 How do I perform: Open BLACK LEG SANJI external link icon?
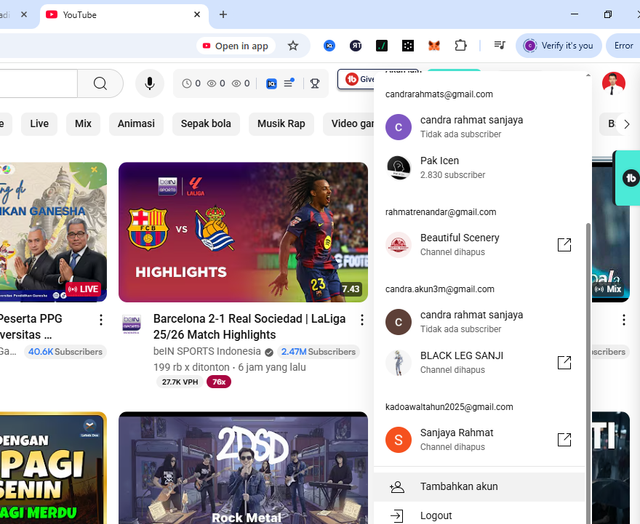564,362
